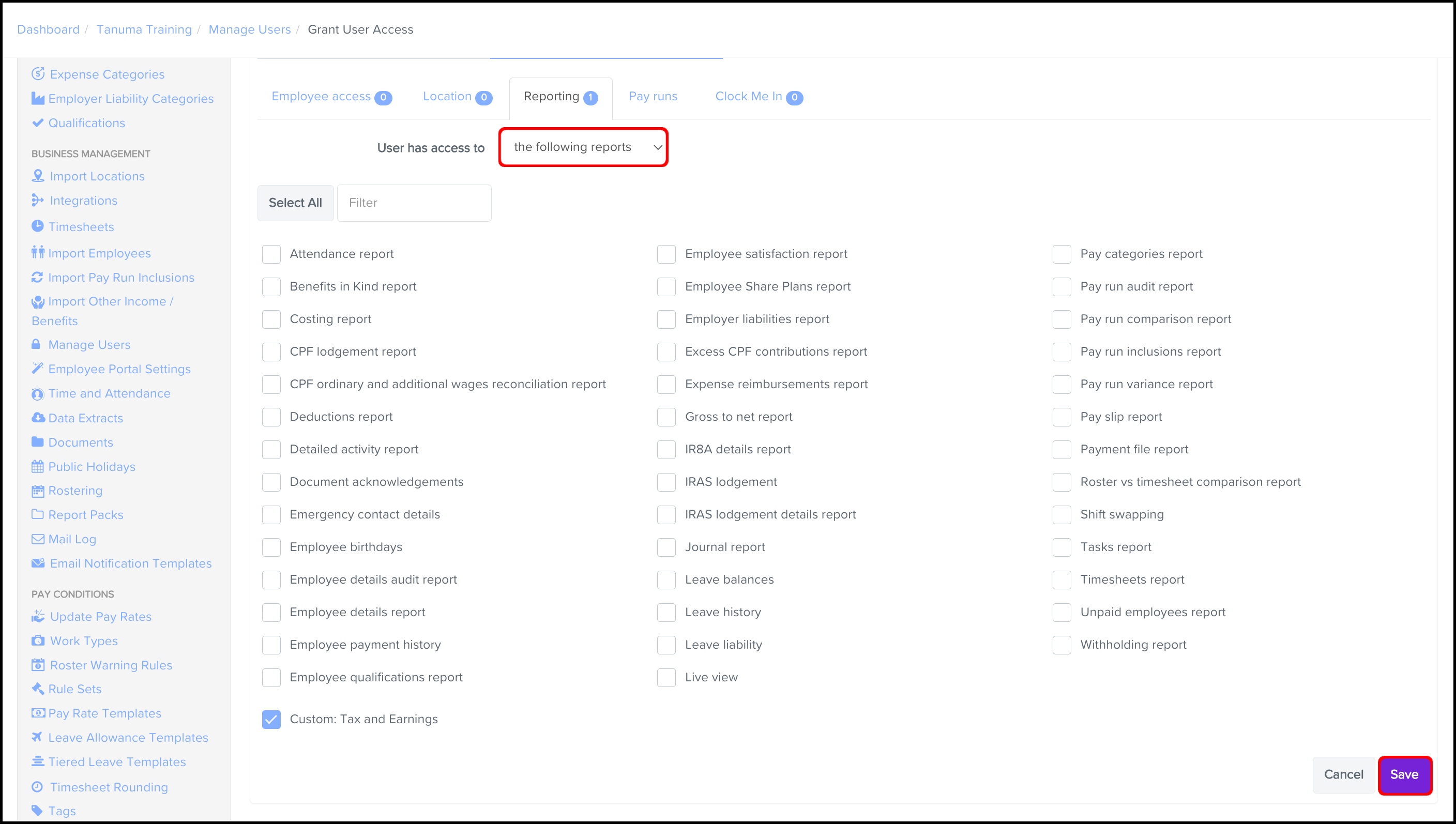The height and width of the screenshot is (824, 1456).
Task: Click the Timesheets clock icon in sidebar
Action: point(37,226)
